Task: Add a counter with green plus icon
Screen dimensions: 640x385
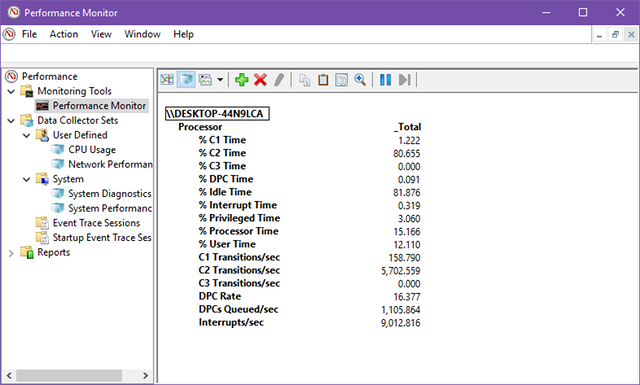Action: click(242, 80)
